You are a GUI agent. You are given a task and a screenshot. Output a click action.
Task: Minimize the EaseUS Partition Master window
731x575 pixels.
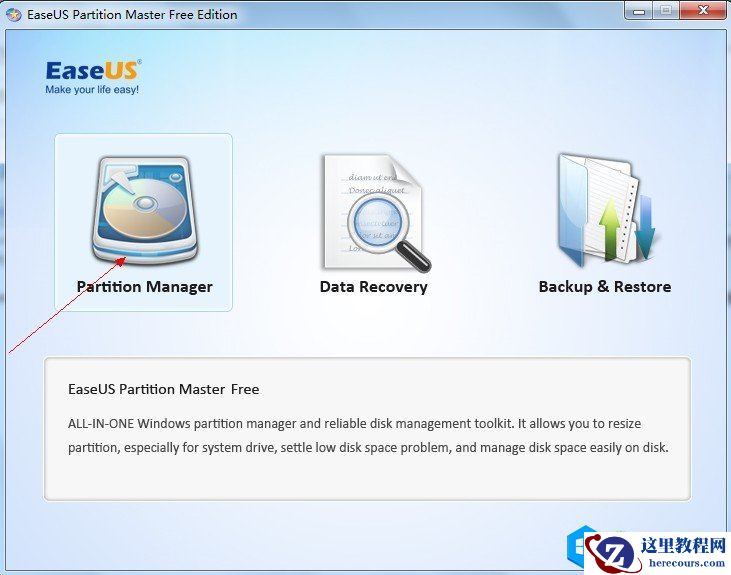[x=639, y=11]
